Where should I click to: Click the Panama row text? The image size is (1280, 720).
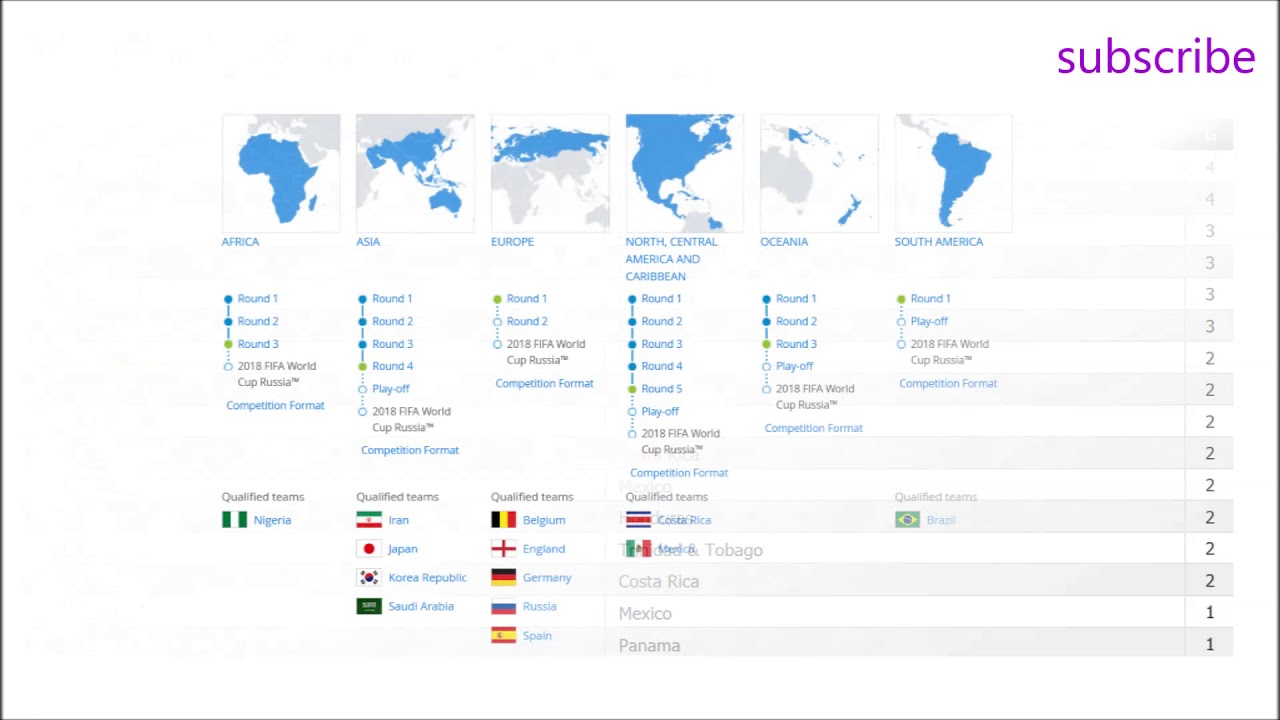point(649,646)
